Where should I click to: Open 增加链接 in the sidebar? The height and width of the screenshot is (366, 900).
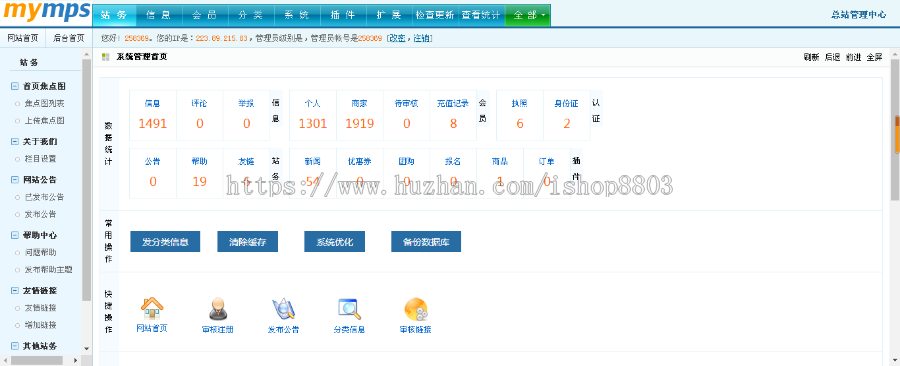[x=40, y=325]
